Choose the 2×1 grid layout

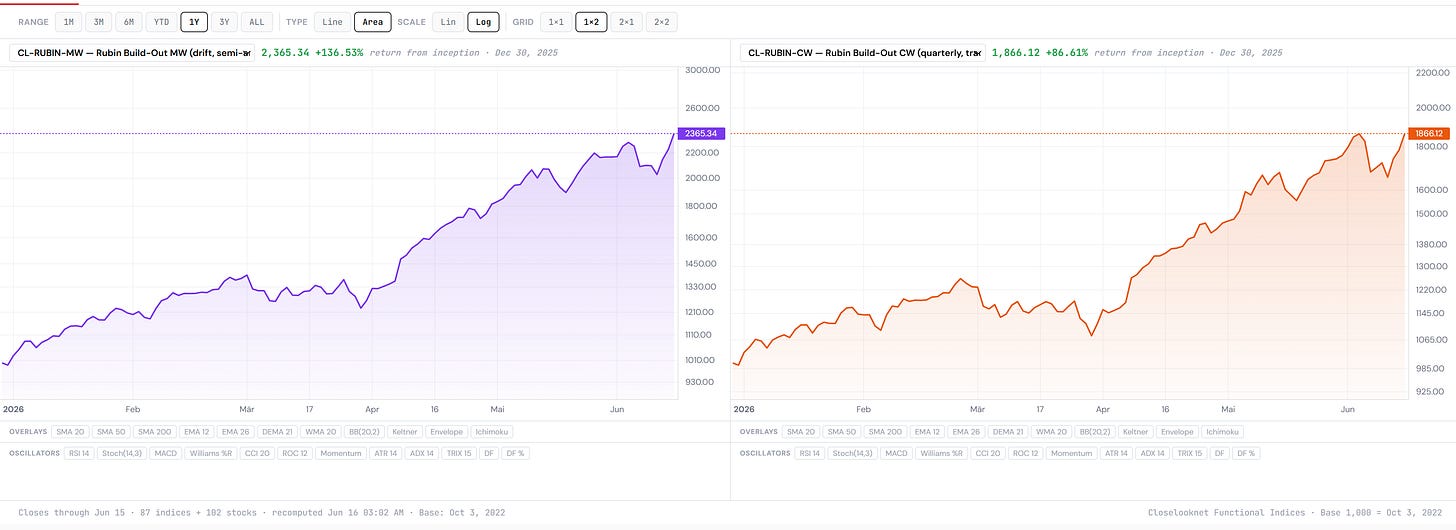(626, 22)
